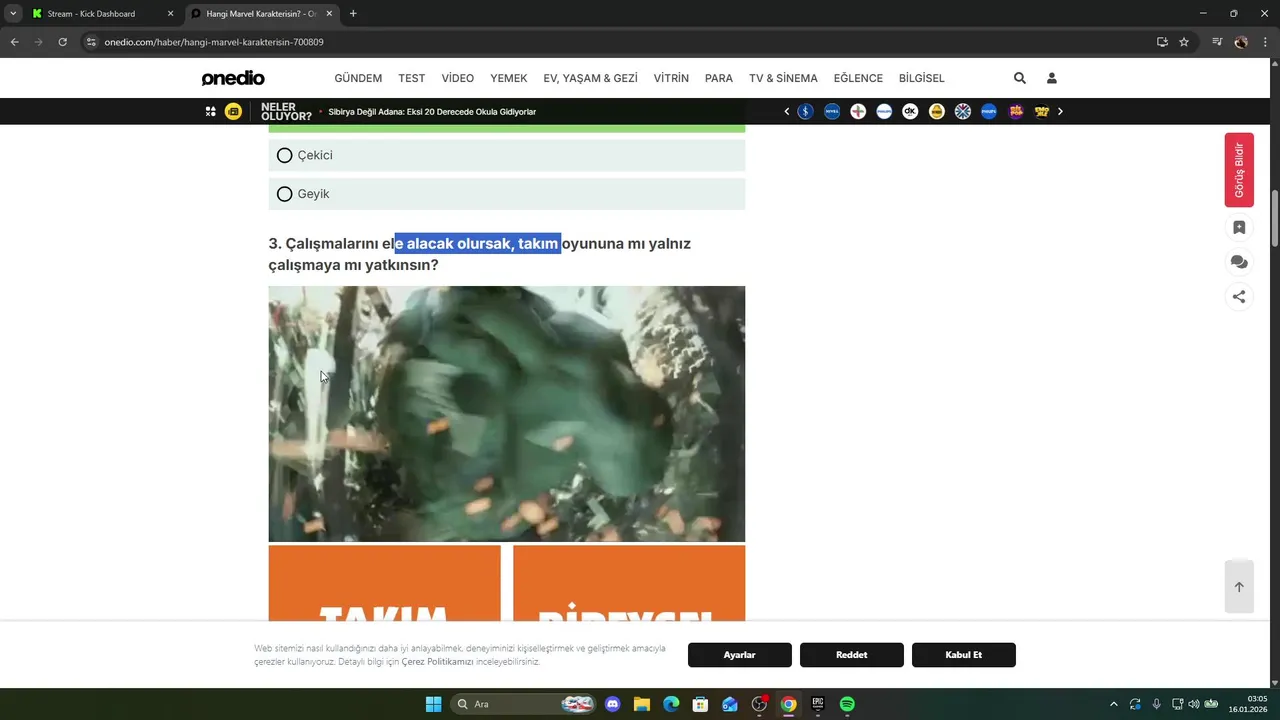This screenshot has height=720, width=1280.
Task: Open the İş Bankası brand circle
Action: tap(805, 111)
